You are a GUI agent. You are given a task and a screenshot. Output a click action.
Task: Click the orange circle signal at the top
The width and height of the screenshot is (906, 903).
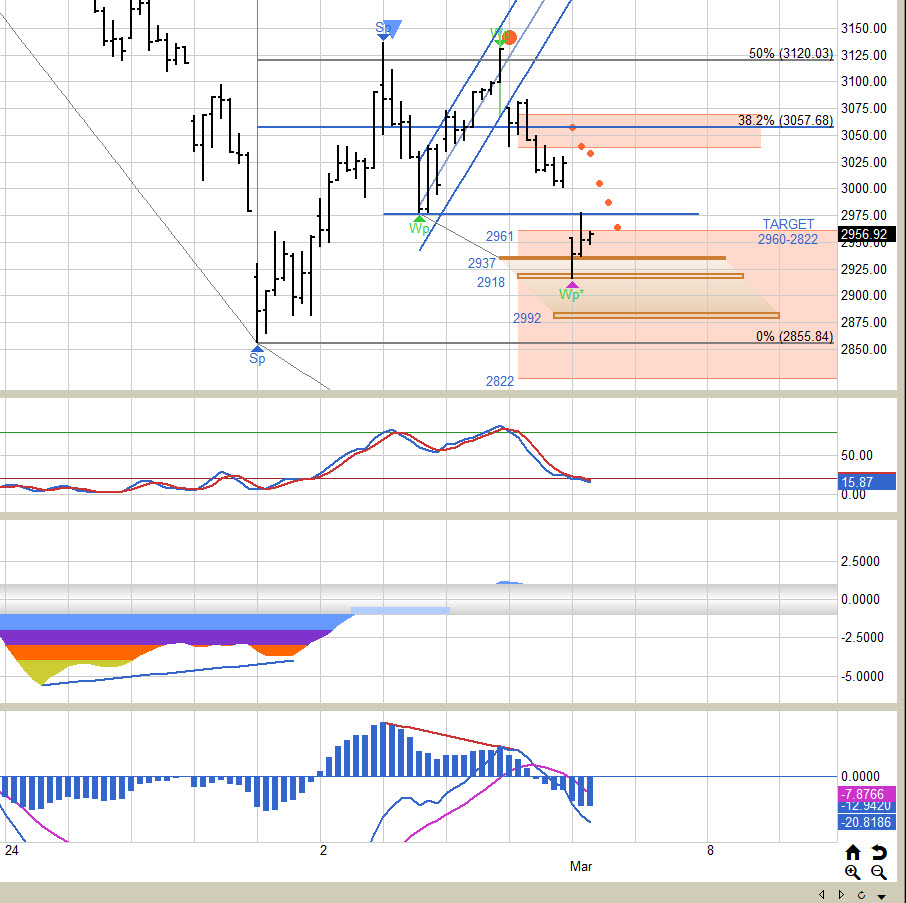pyautogui.click(x=509, y=38)
